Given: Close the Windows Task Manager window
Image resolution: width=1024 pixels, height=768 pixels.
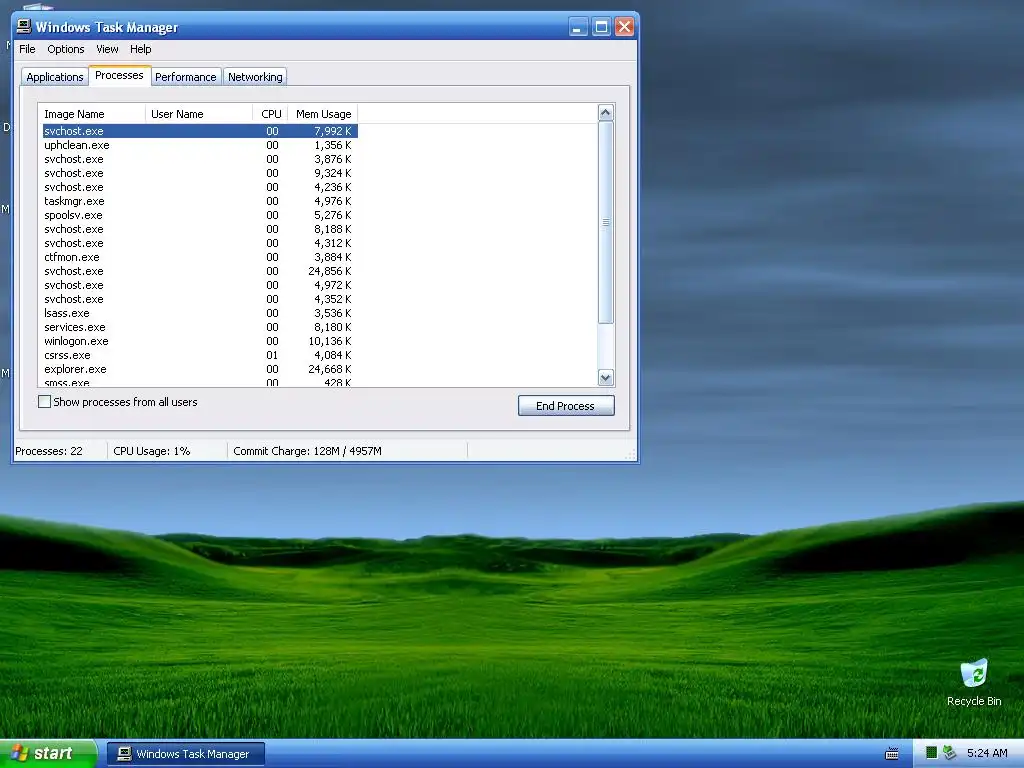Looking at the screenshot, I should (x=624, y=27).
